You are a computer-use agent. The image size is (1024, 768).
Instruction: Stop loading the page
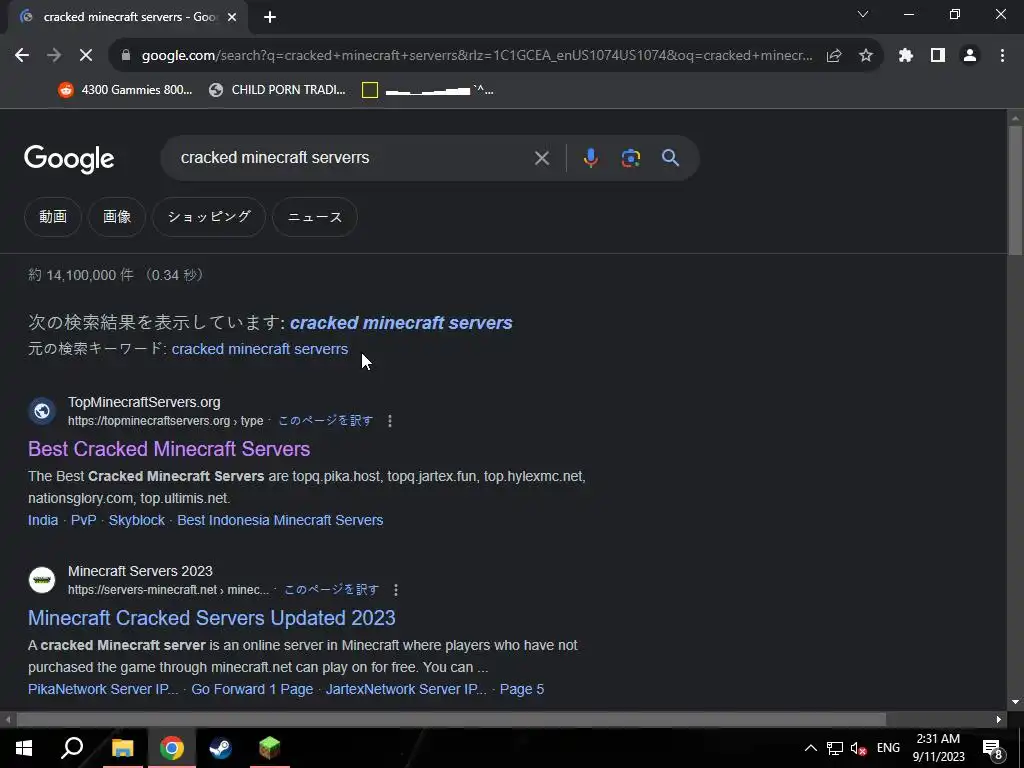point(86,56)
